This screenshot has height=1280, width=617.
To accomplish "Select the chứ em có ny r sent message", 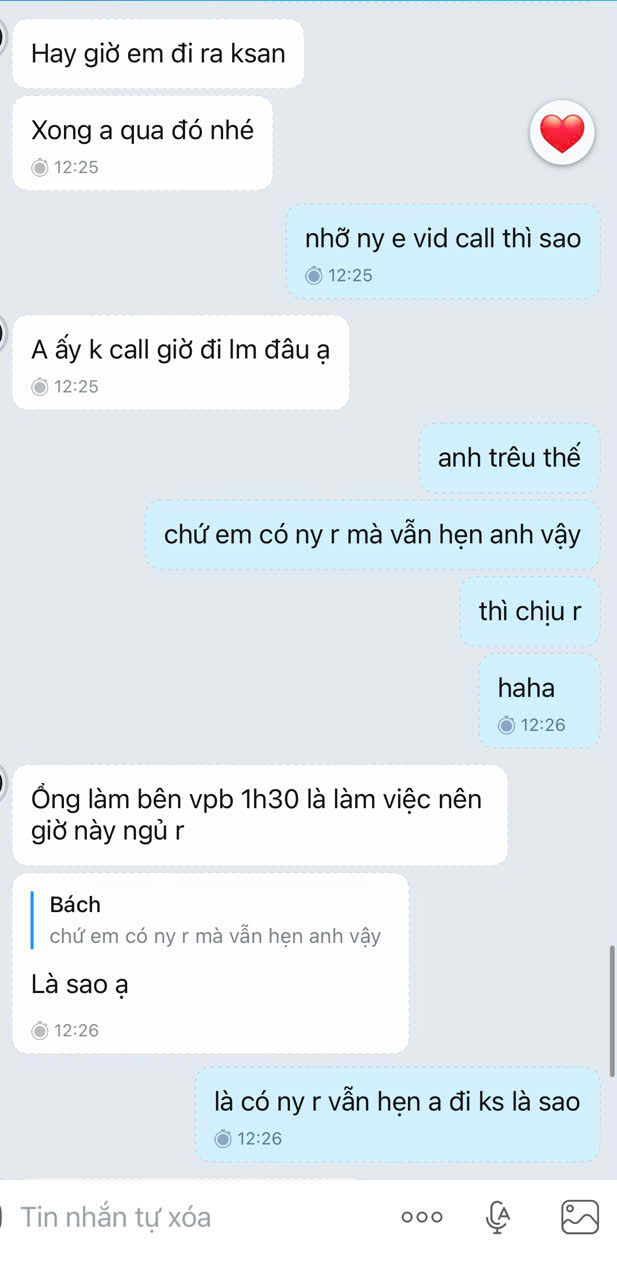I will click(x=372, y=535).
